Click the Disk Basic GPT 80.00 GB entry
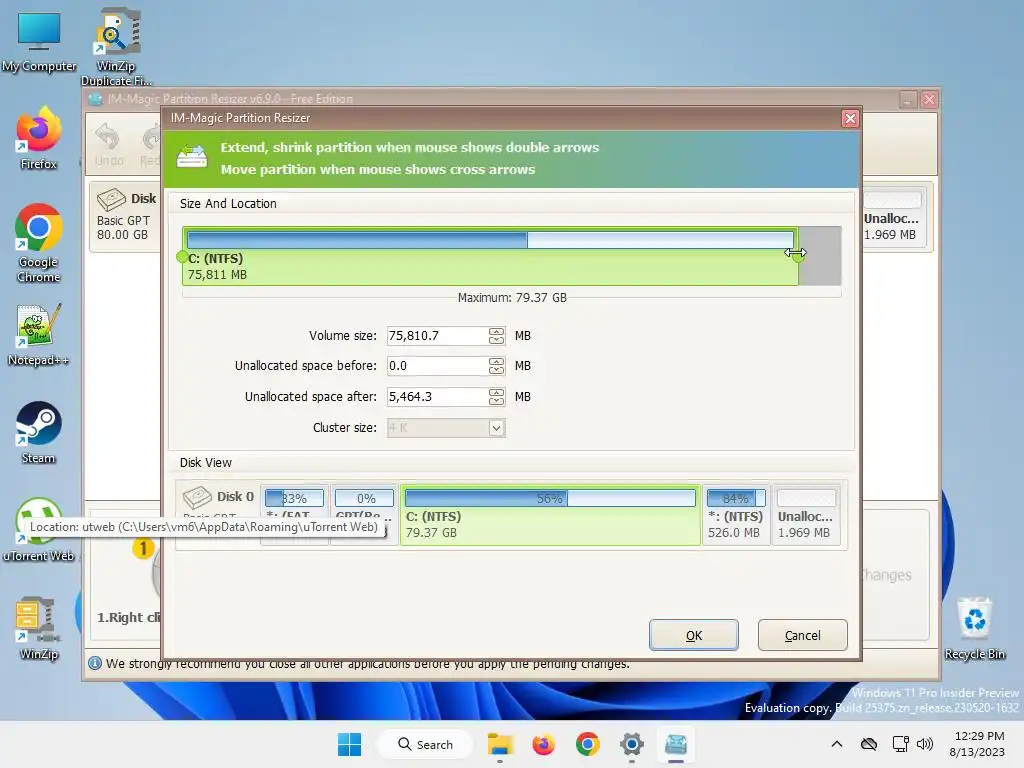The width and height of the screenshot is (1024, 768). coord(125,216)
